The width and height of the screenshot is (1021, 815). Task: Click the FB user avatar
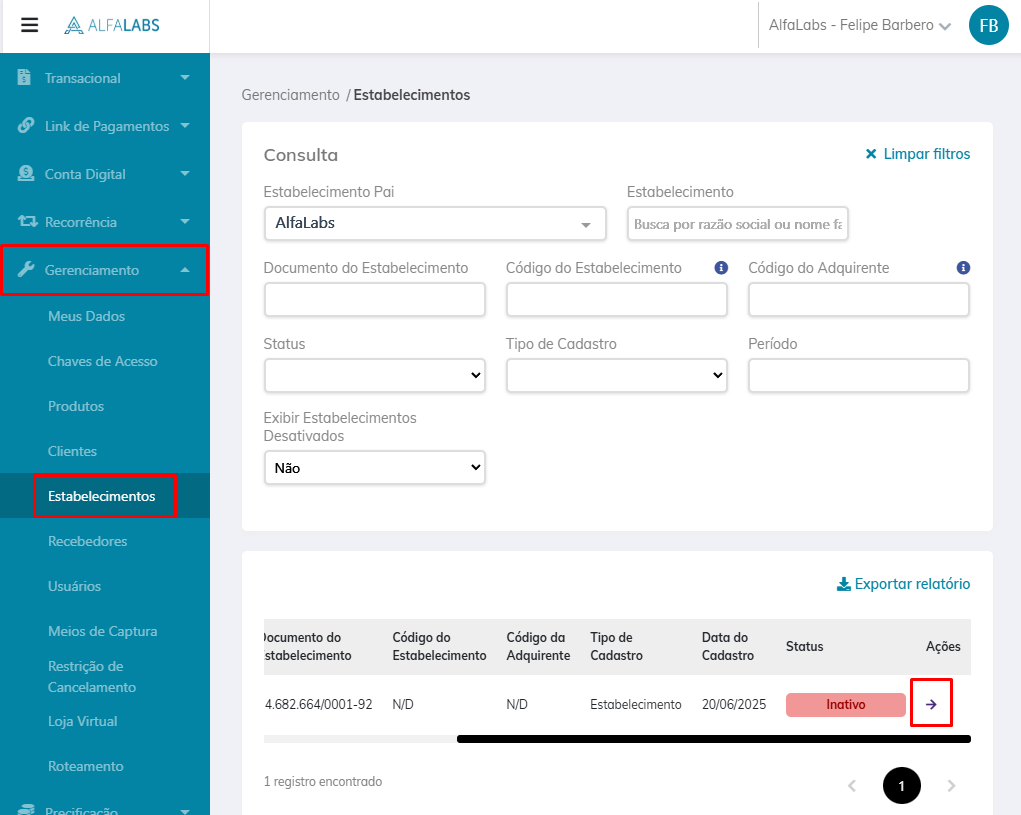coord(988,26)
